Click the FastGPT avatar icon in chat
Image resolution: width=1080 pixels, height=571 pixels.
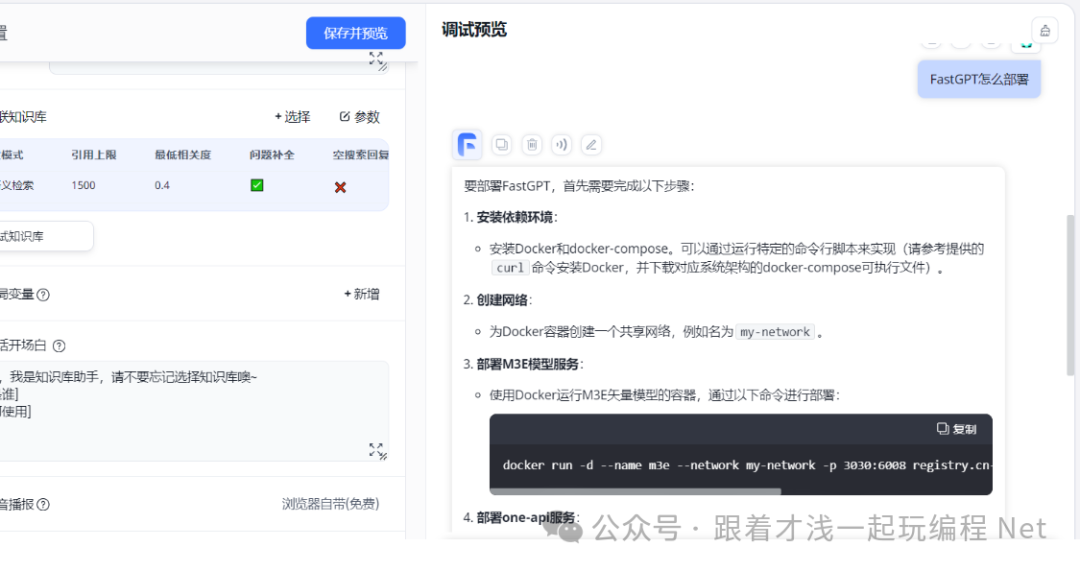(x=468, y=145)
